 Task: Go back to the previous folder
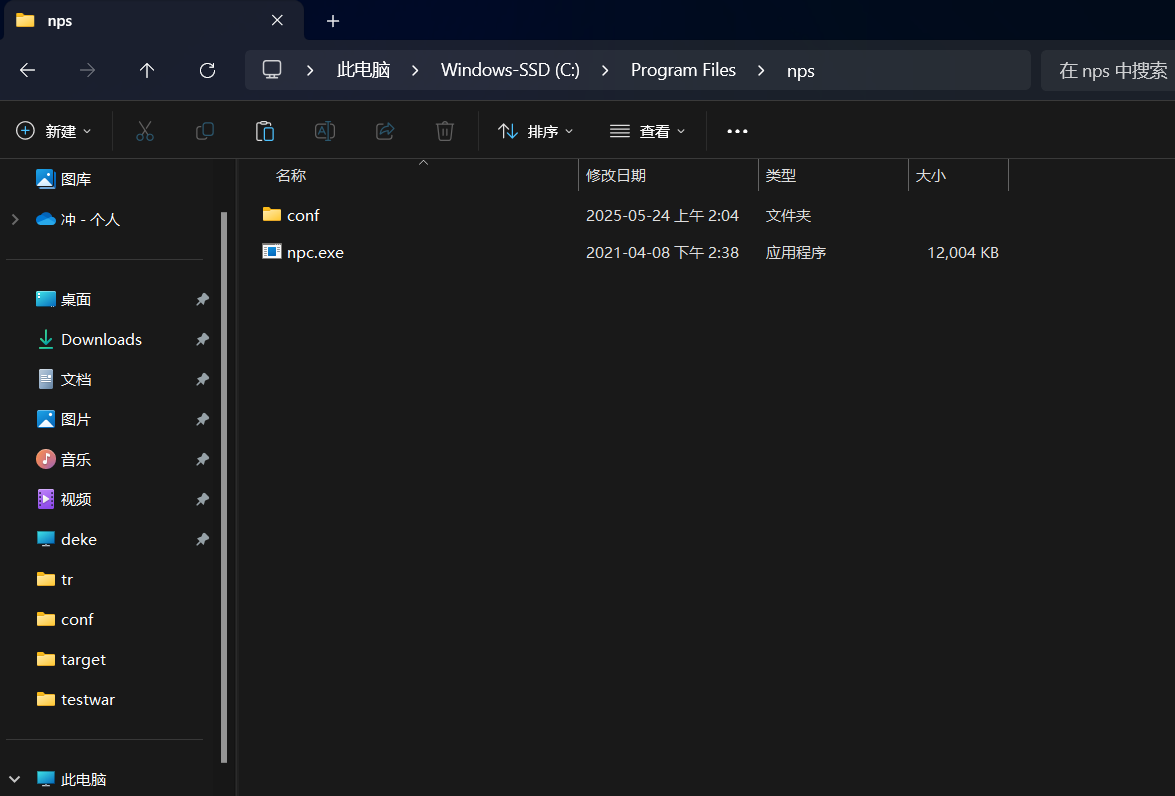pyautogui.click(x=28, y=70)
